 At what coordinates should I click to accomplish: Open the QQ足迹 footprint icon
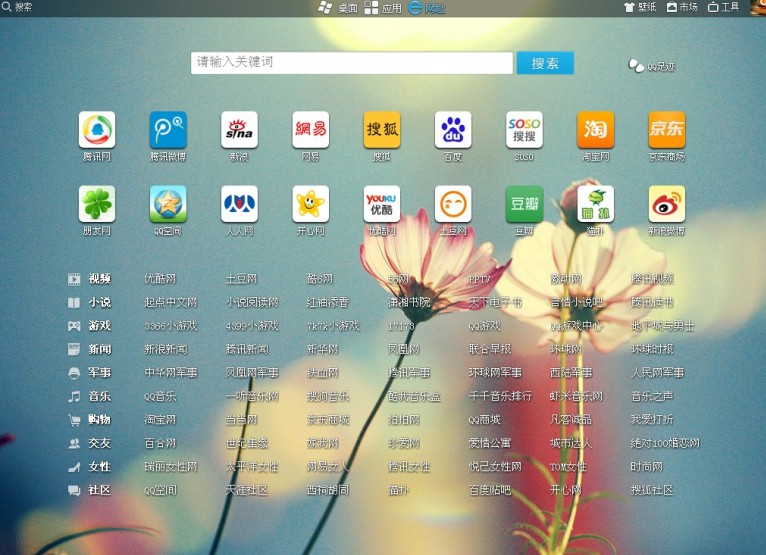tap(636, 65)
